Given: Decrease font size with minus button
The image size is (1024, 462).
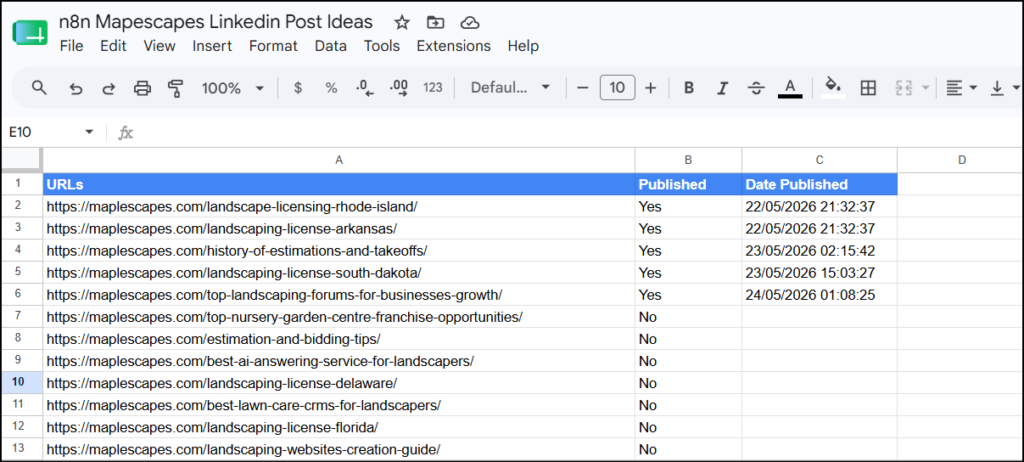Looking at the screenshot, I should 583,88.
